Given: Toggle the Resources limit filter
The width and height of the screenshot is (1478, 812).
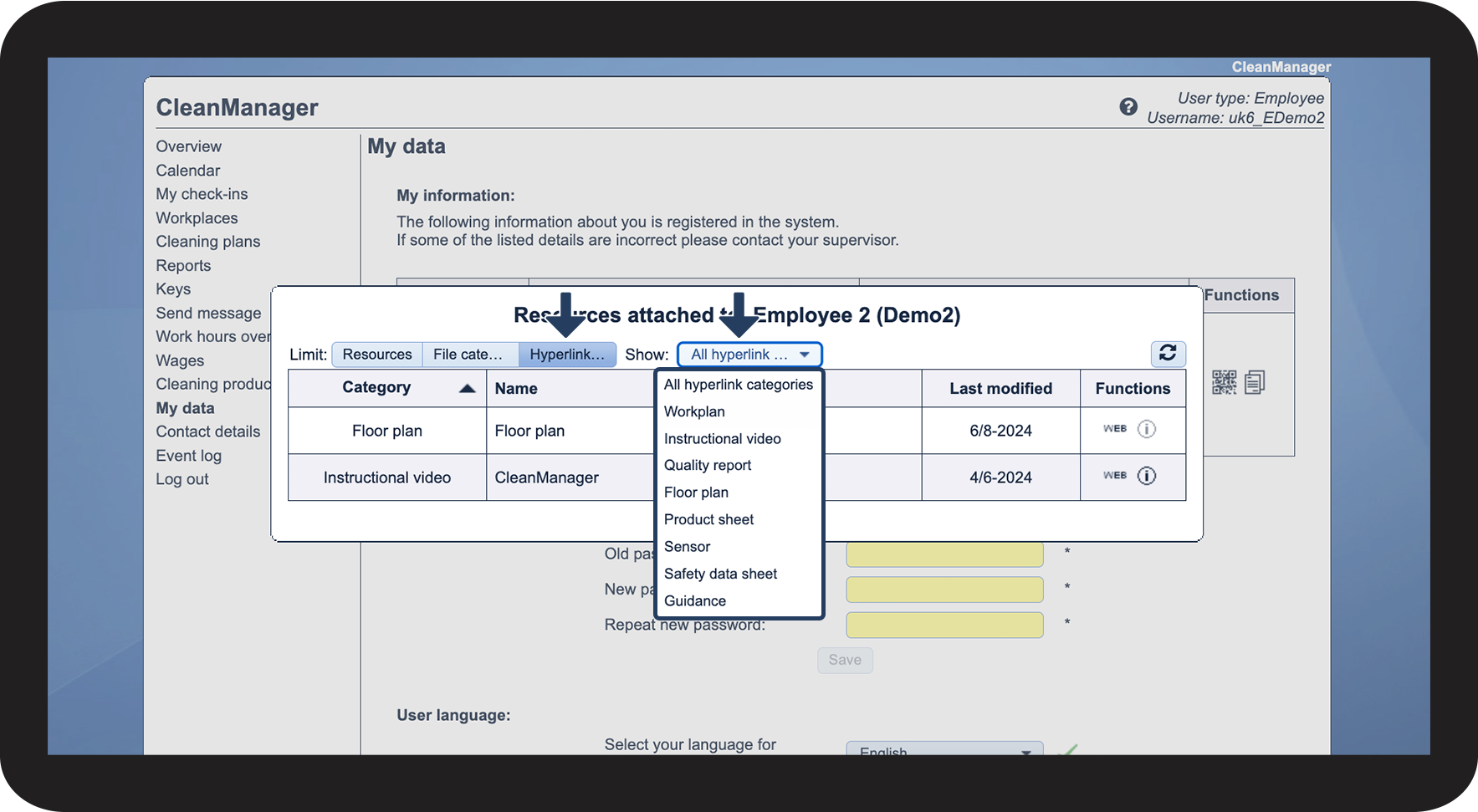Looking at the screenshot, I should (x=376, y=355).
